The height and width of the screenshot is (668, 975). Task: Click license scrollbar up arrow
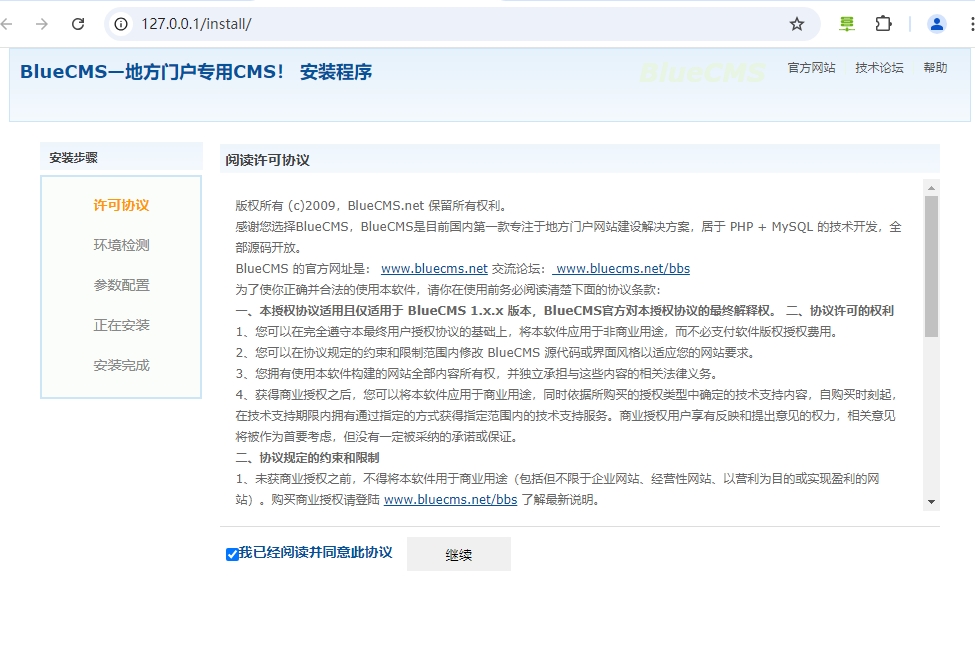(x=931, y=187)
